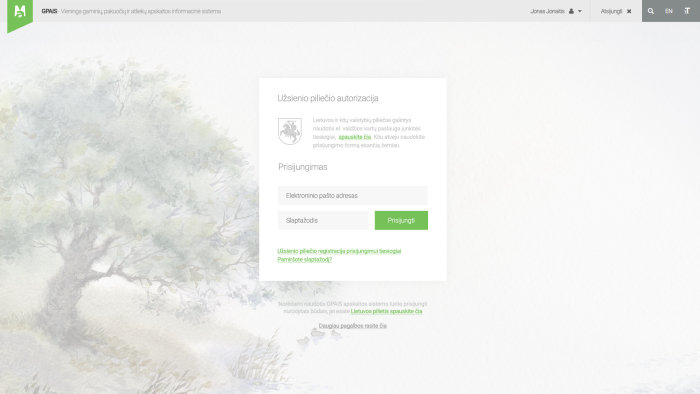The image size is (700, 394).
Task: Open the Užsienio piliečio registracija link
Action: 339,251
